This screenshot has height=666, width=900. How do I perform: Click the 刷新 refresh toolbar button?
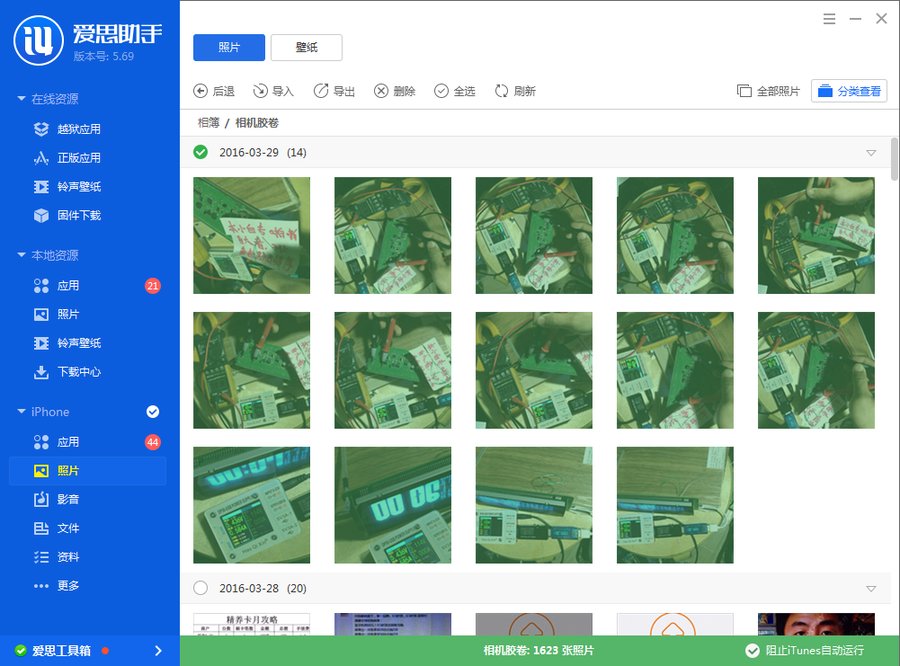pos(515,91)
